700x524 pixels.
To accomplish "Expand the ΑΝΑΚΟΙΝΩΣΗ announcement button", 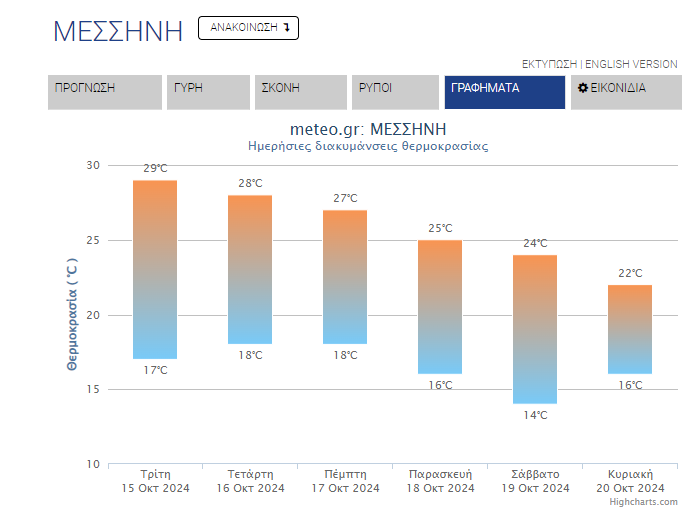I will 248,28.
